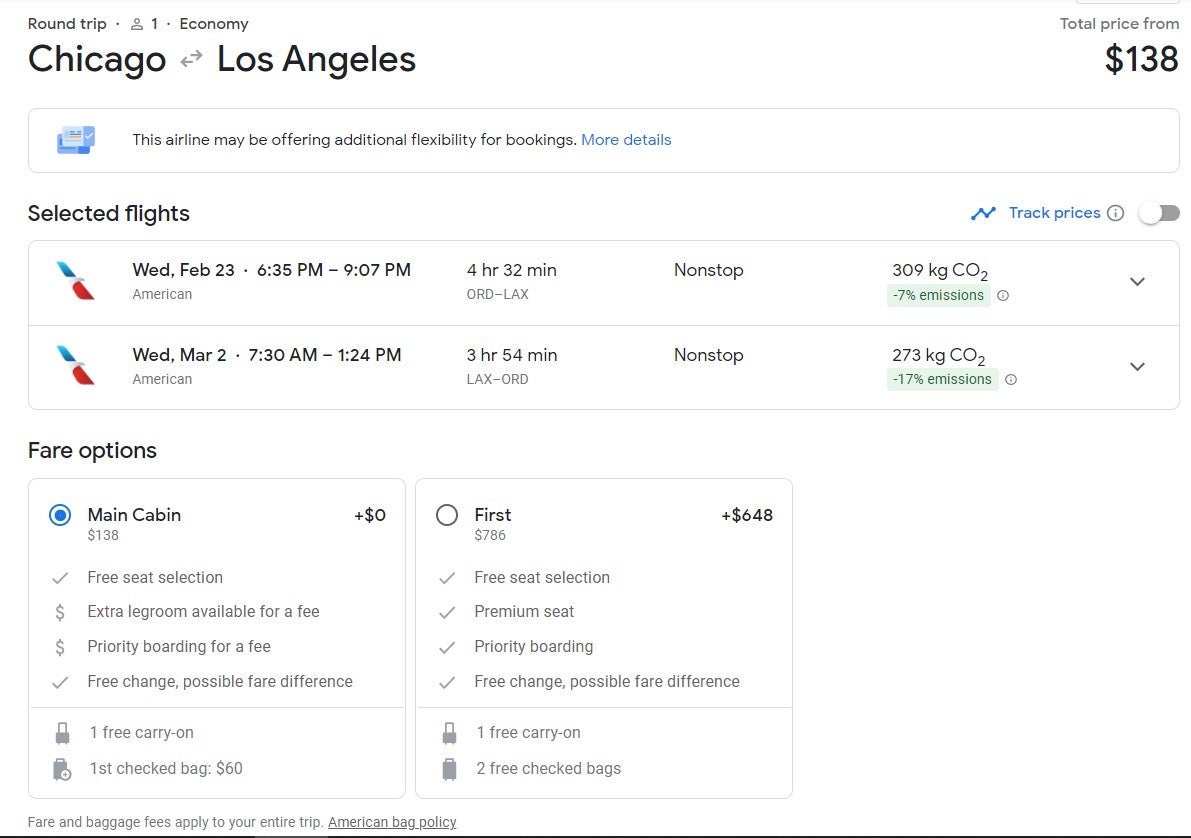Click the Track prices trend line icon
Screen dimensions: 1191x838
(x=983, y=213)
